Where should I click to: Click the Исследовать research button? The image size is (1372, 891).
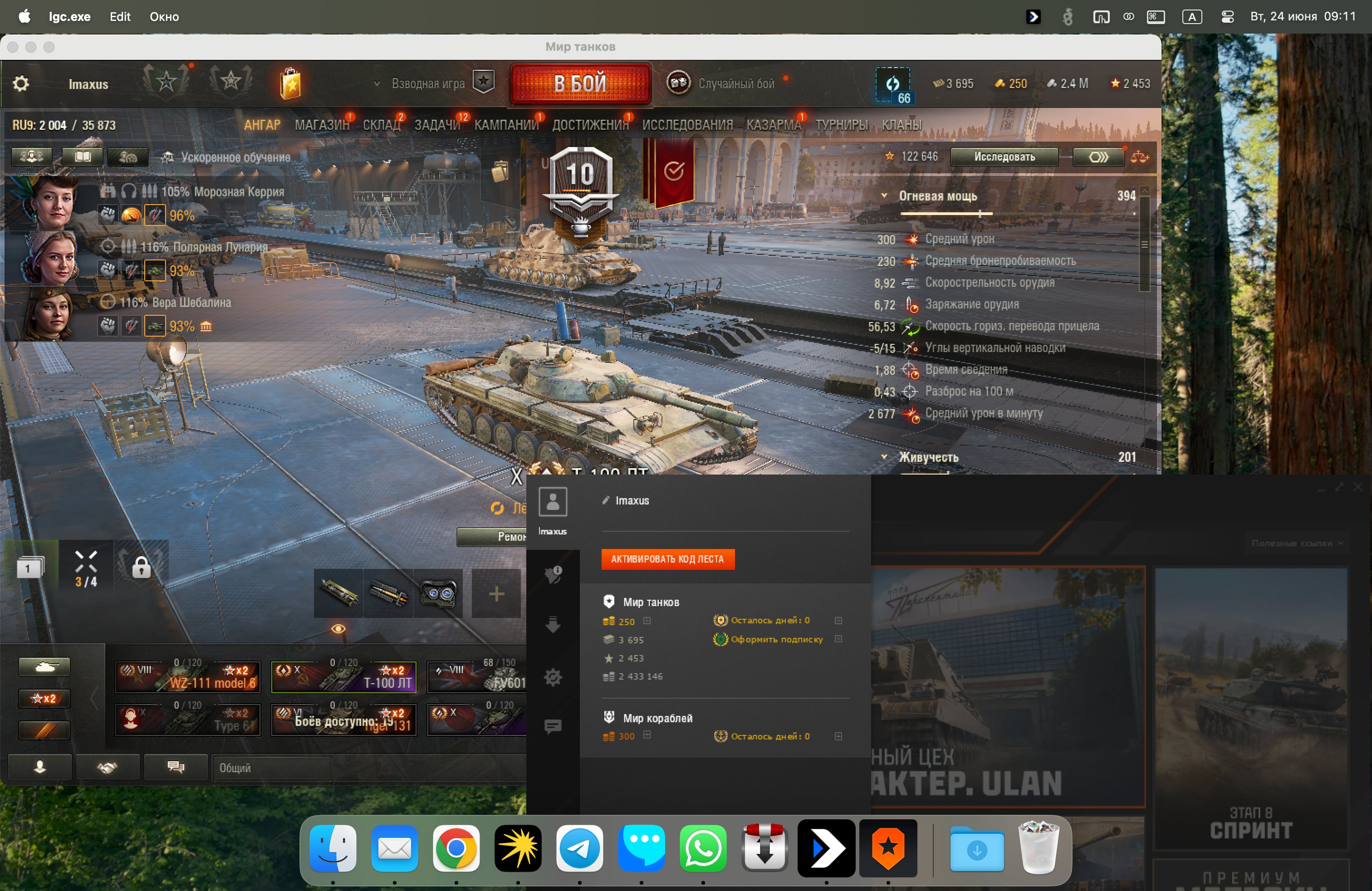pyautogui.click(x=1004, y=157)
